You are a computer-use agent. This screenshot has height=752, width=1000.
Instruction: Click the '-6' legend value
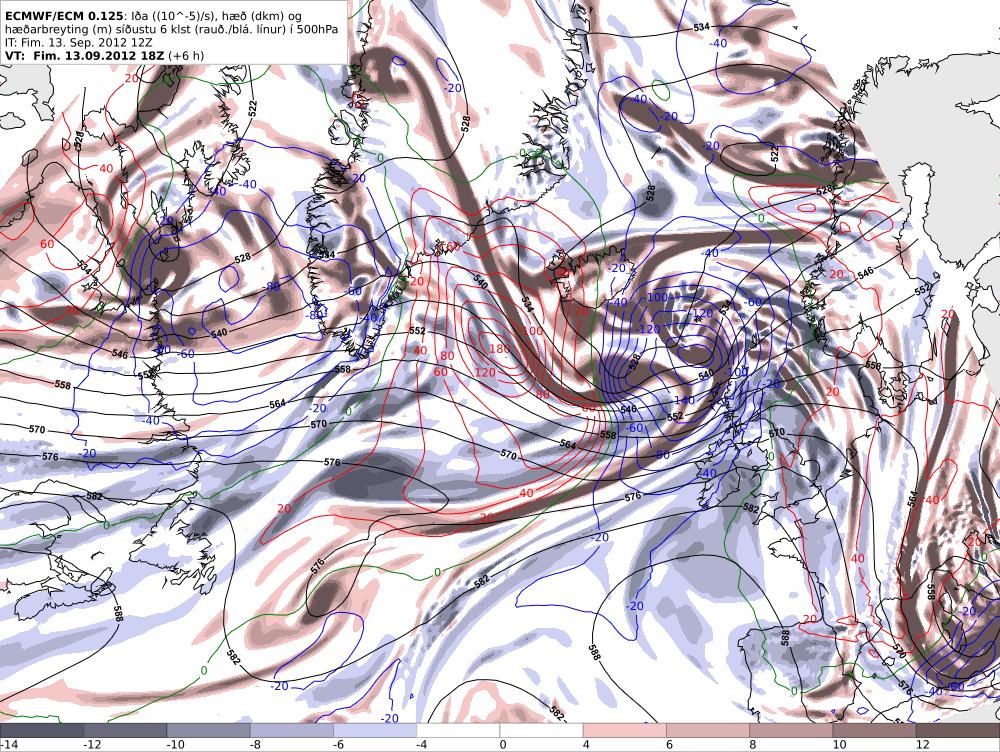click(338, 744)
